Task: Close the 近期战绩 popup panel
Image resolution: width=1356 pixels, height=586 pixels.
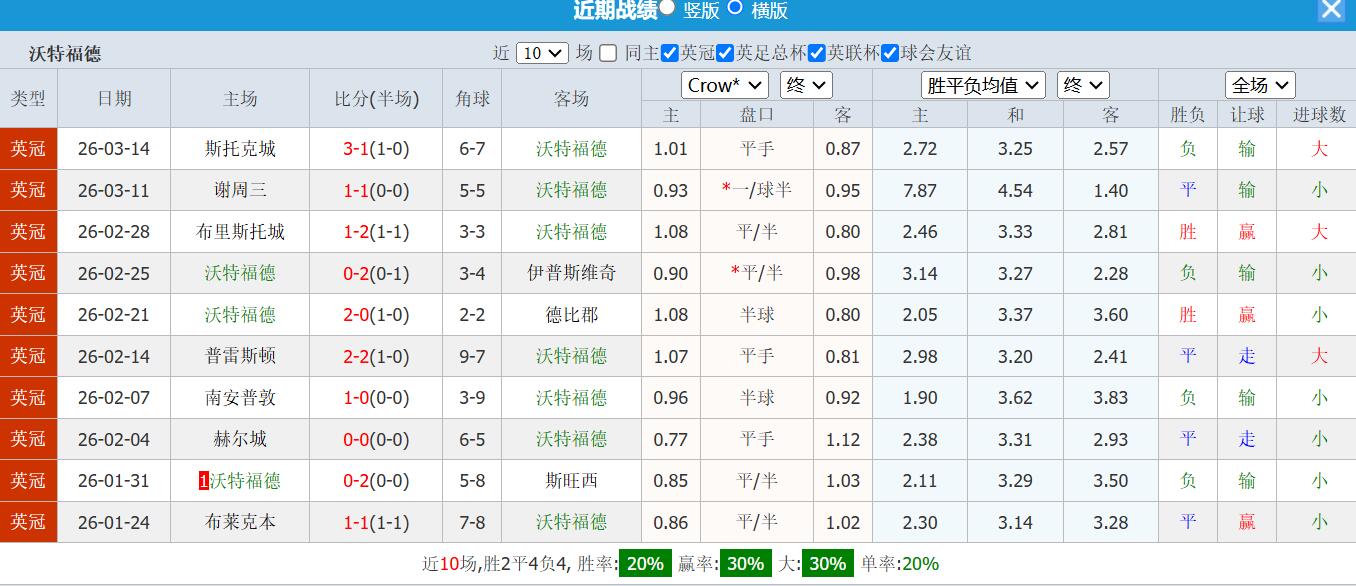Action: tap(1331, 10)
